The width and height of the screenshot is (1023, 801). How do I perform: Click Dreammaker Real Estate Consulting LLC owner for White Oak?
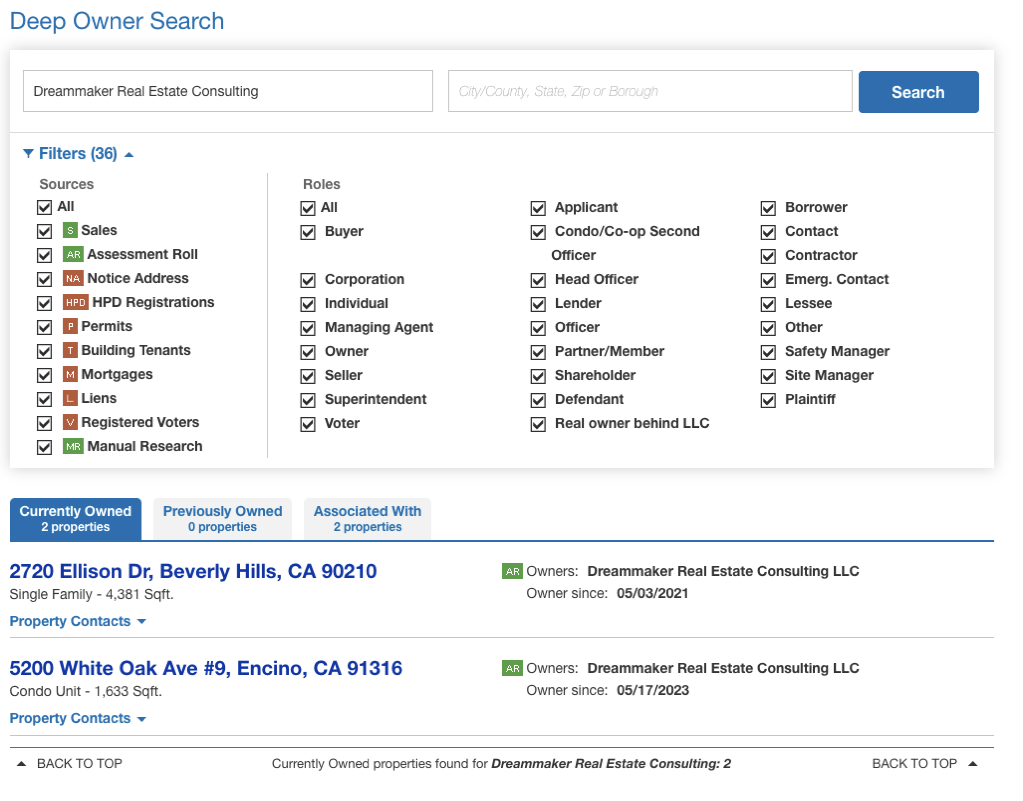pyautogui.click(x=723, y=669)
